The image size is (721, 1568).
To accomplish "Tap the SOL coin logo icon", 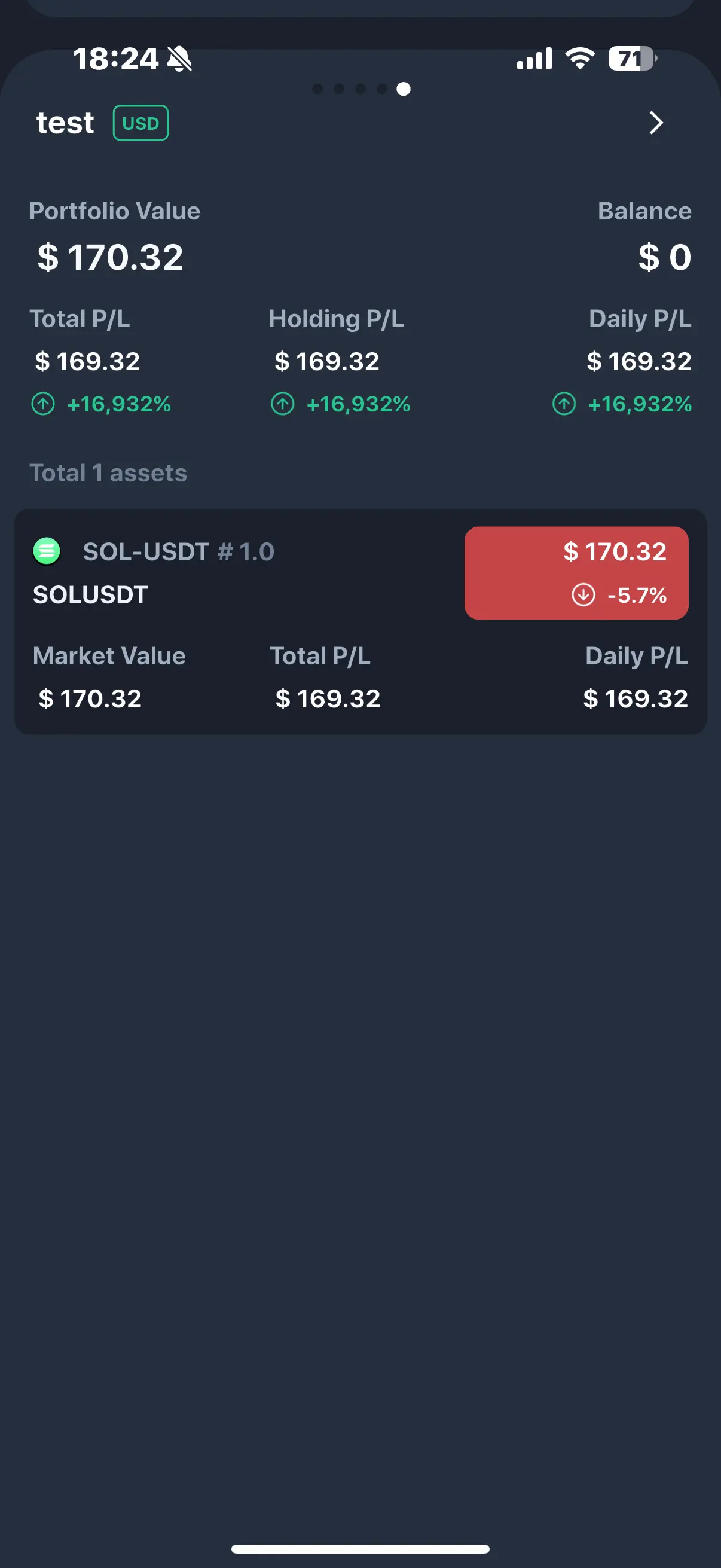I will tap(46, 551).
